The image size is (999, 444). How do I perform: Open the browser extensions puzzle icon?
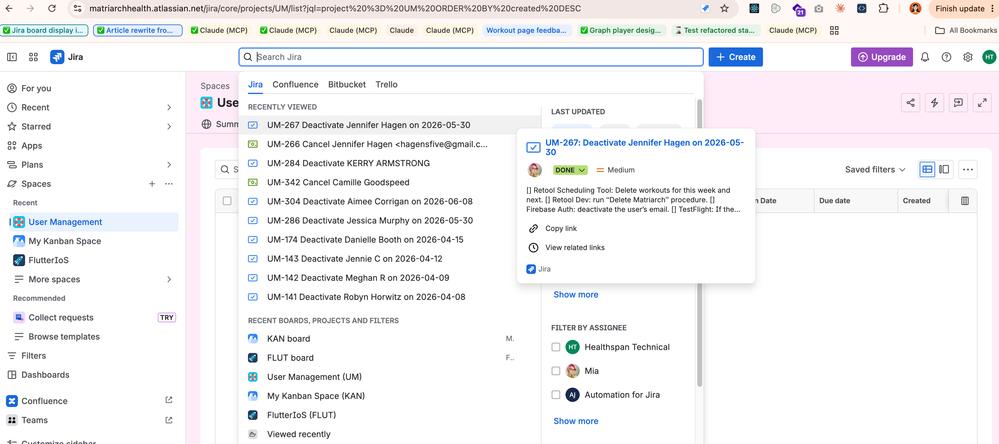click(883, 9)
